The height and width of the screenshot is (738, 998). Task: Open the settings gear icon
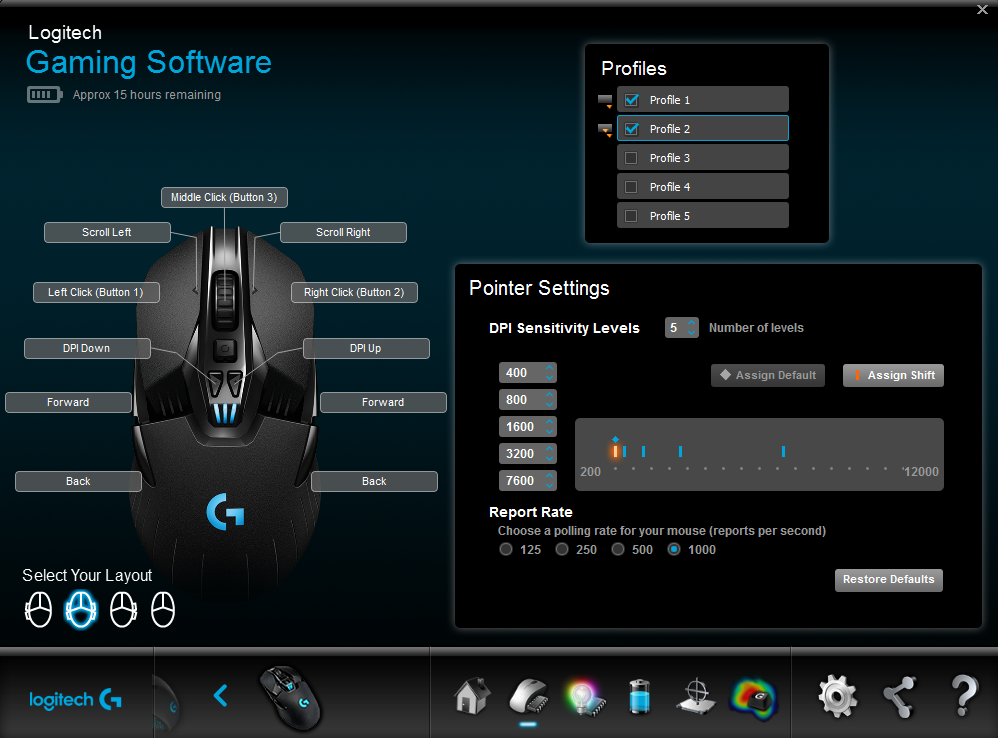(837, 696)
